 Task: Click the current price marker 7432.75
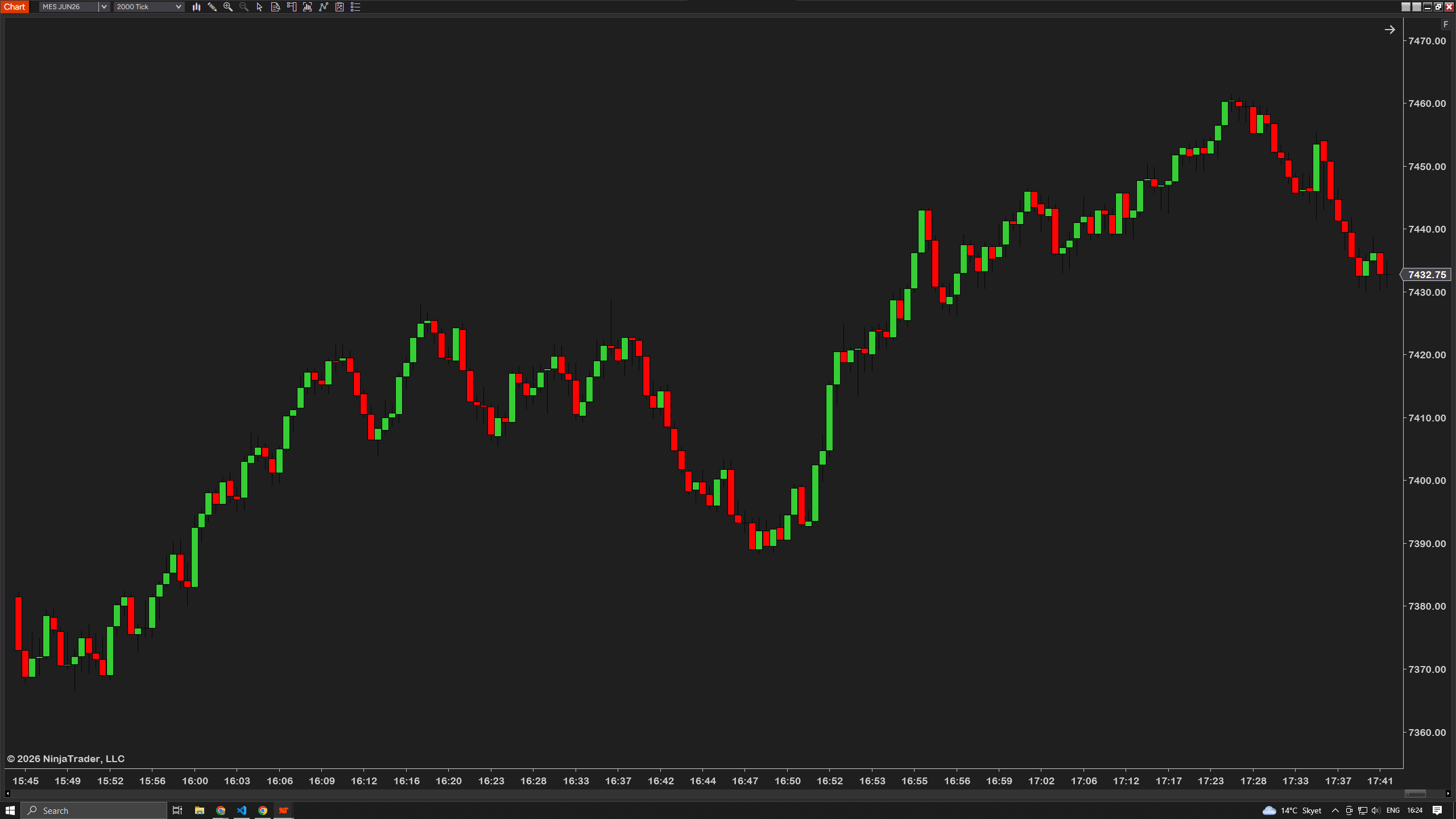1426,275
